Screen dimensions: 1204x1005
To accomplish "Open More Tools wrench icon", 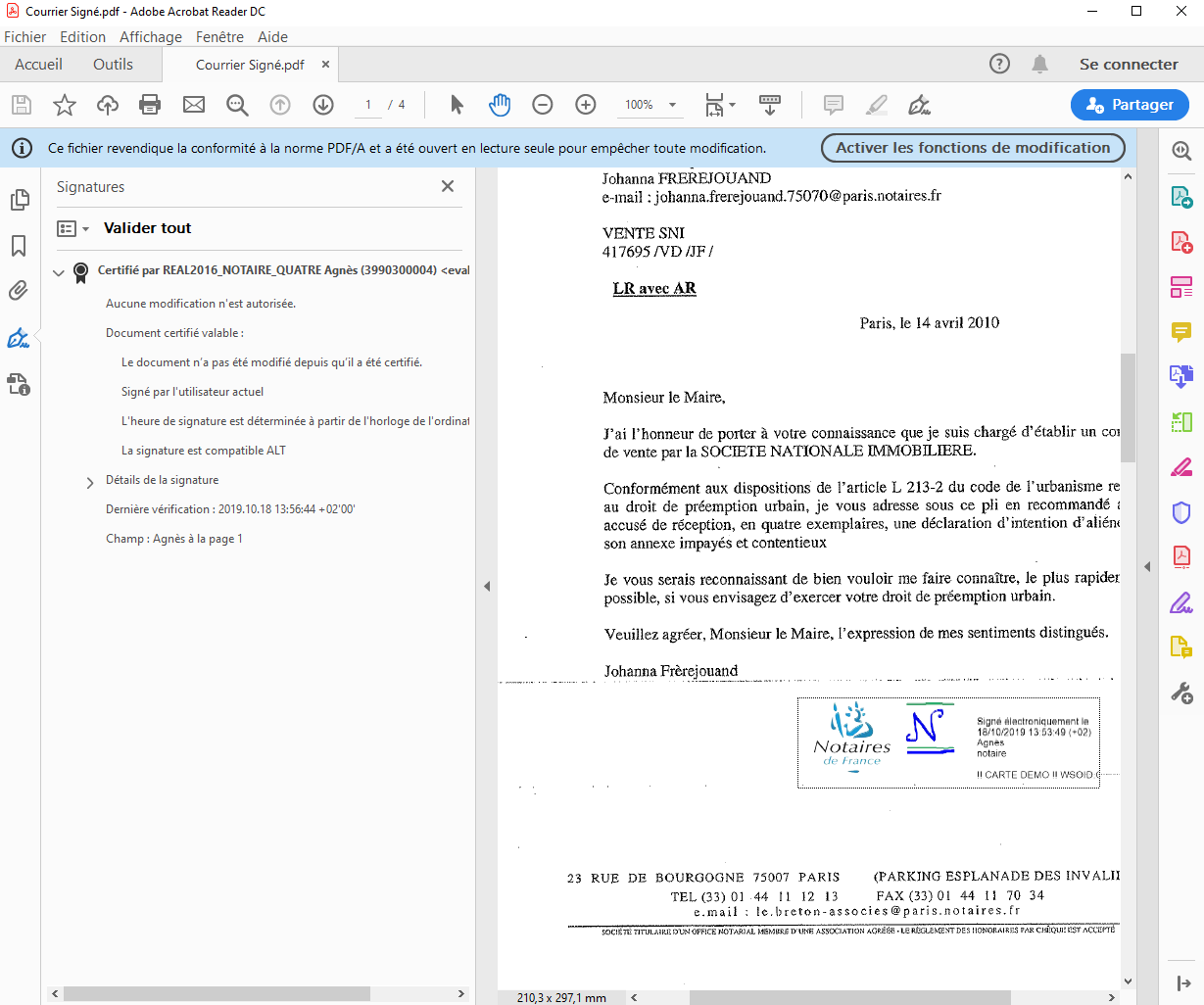I will 1181,694.
